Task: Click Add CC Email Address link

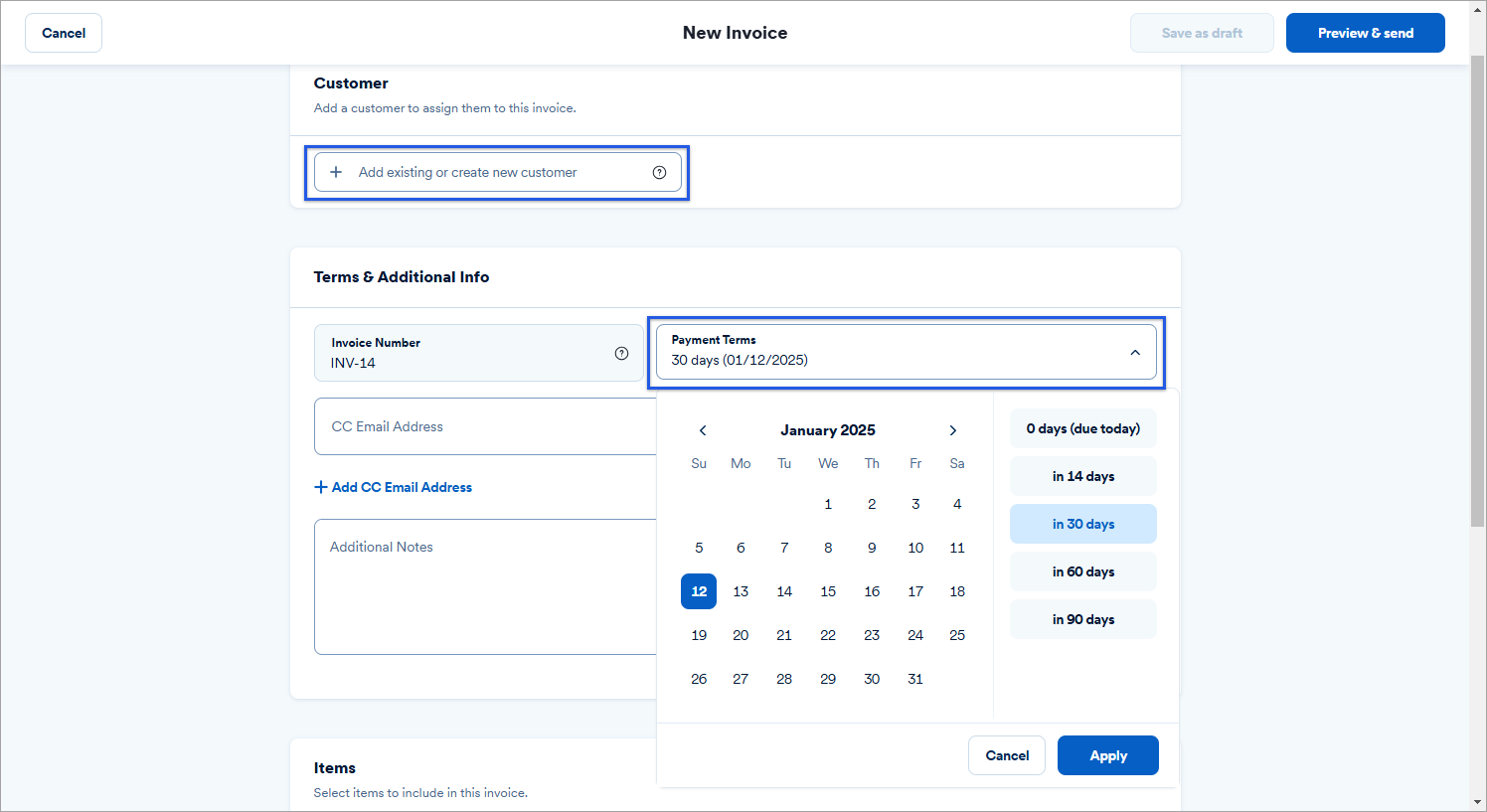Action: point(394,487)
